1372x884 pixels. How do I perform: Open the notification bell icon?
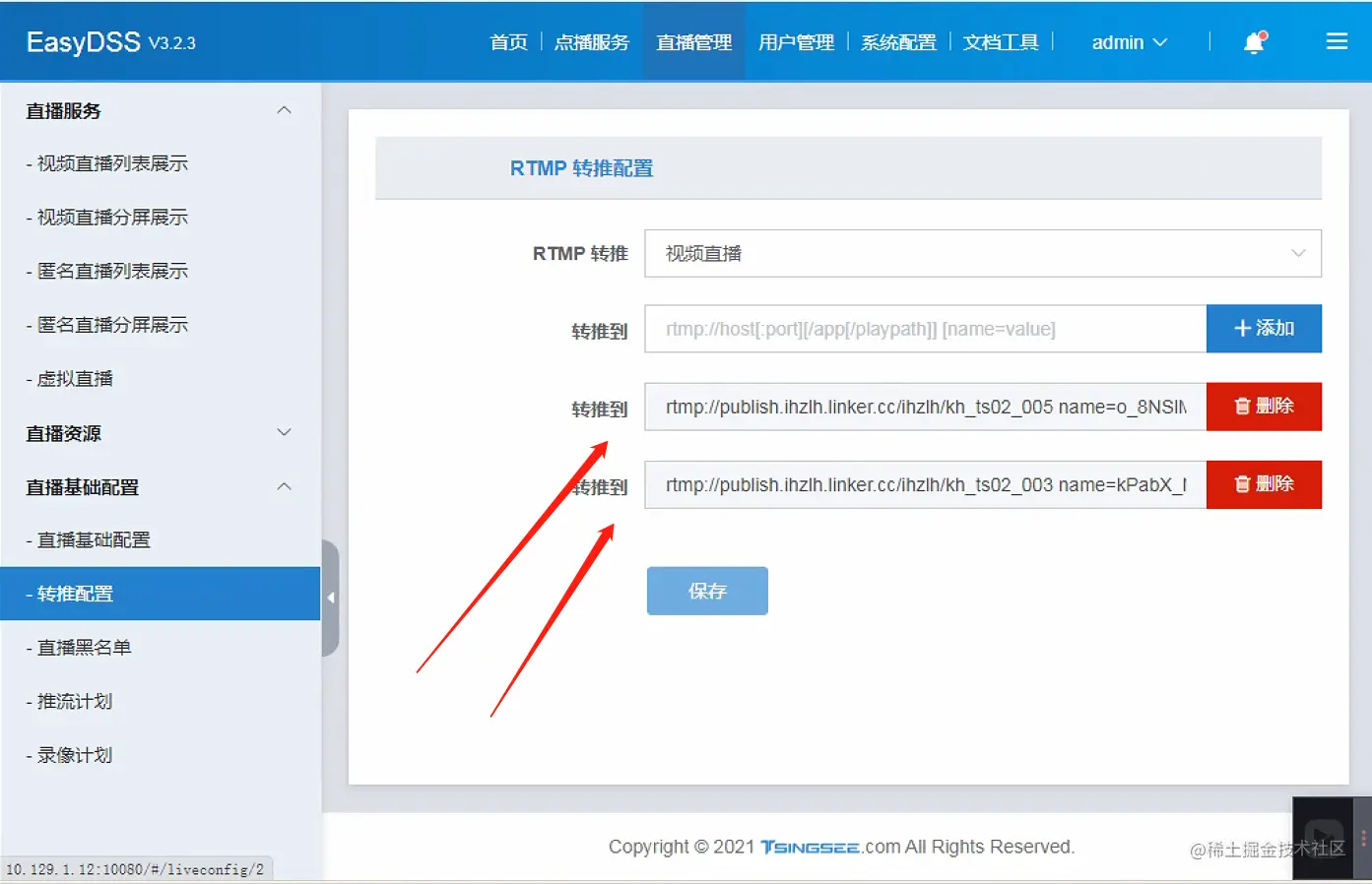pos(1255,42)
